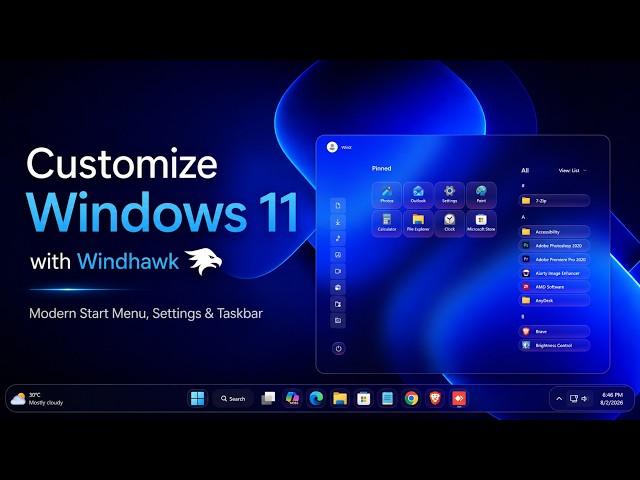Screen dimensions: 640x480
Task: Open the Microsoft Store pinned tile
Action: (x=481, y=223)
